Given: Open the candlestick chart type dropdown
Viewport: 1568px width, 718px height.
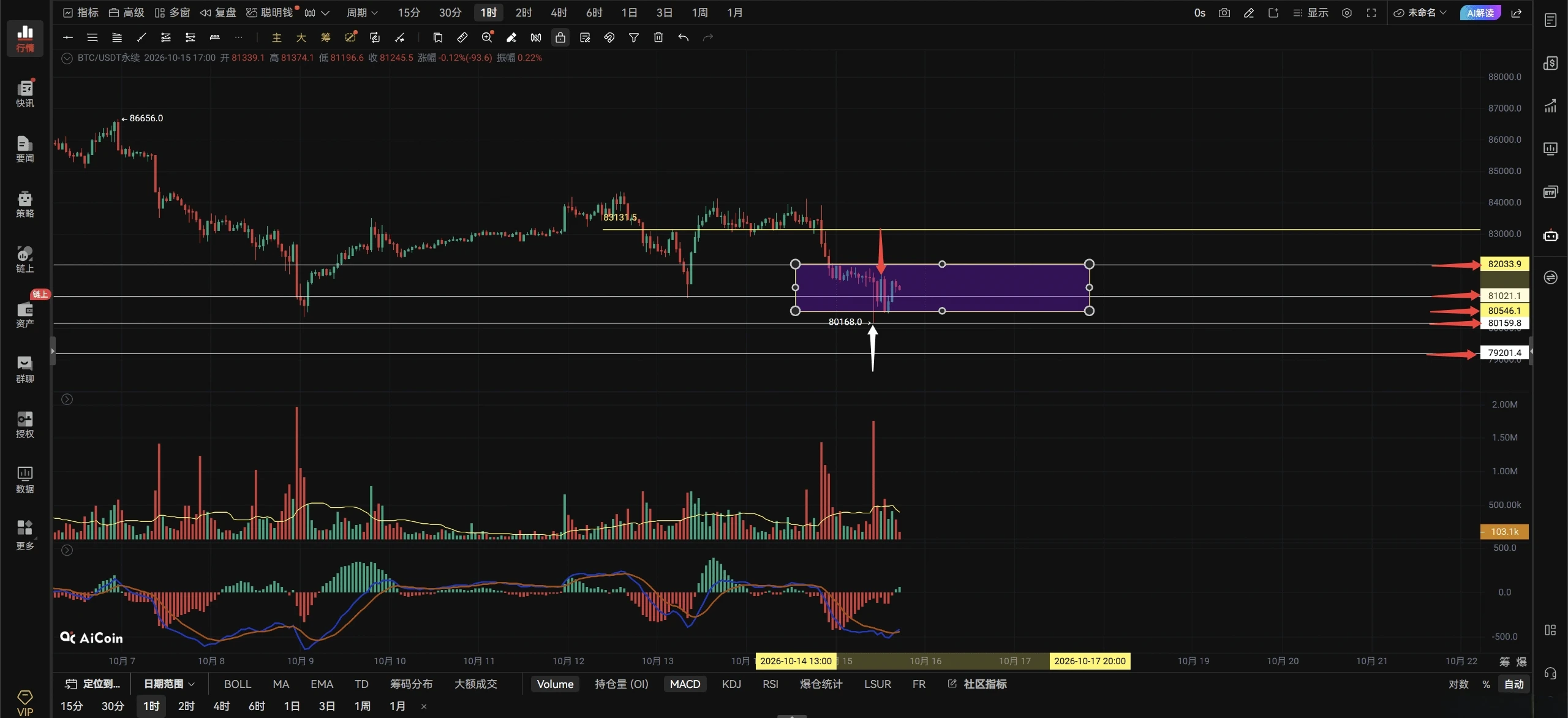Looking at the screenshot, I should (x=317, y=13).
